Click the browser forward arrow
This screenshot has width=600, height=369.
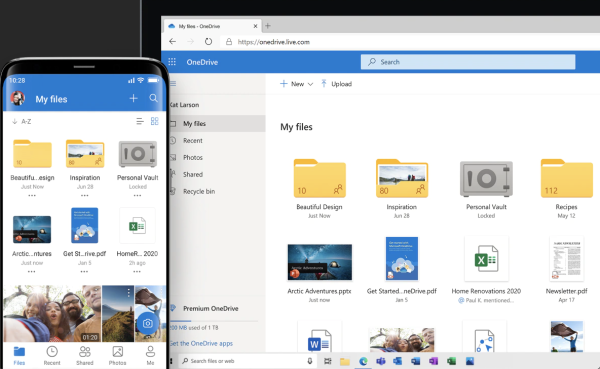pyautogui.click(x=191, y=41)
